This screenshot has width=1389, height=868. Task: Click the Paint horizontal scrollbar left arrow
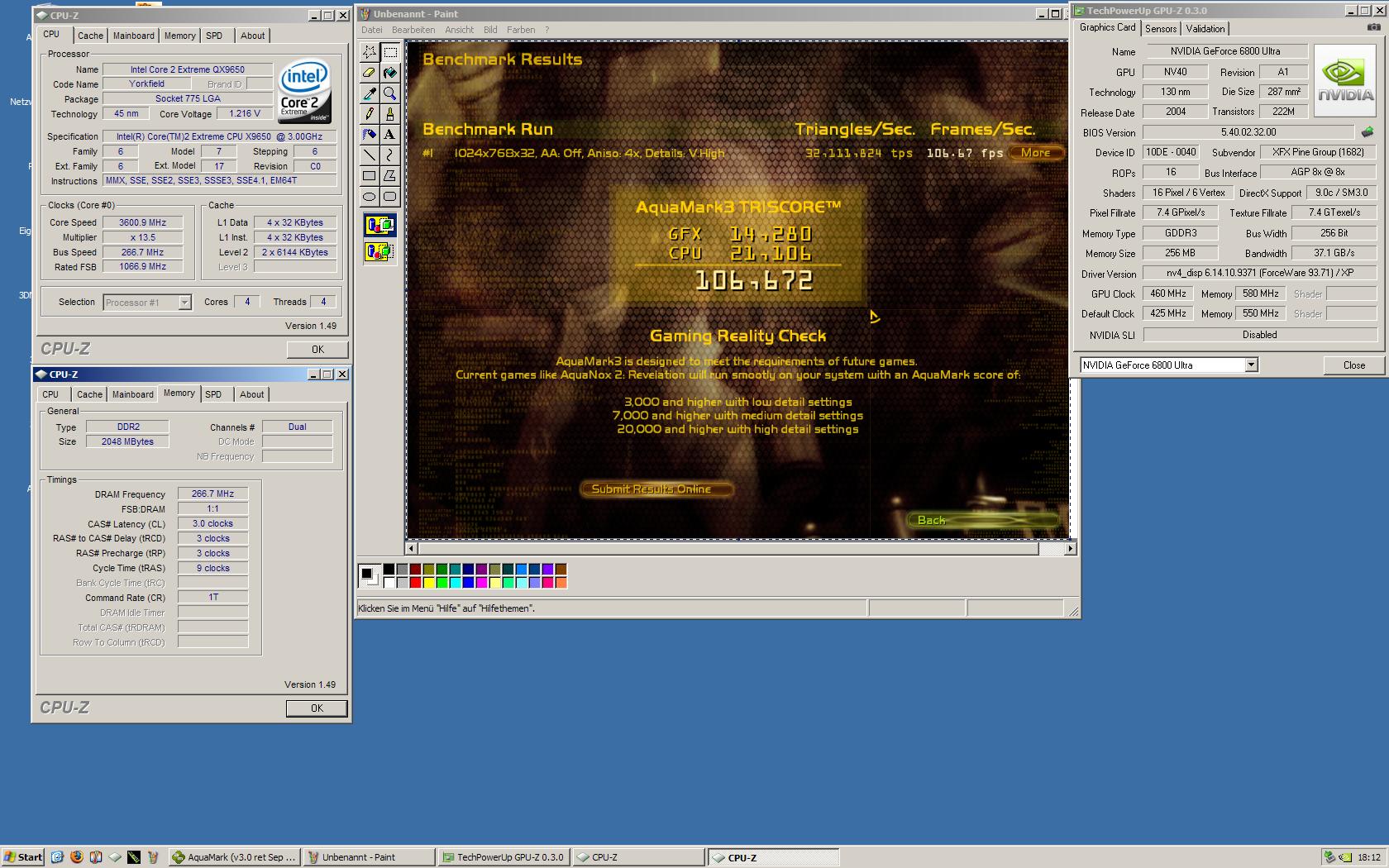(x=412, y=548)
